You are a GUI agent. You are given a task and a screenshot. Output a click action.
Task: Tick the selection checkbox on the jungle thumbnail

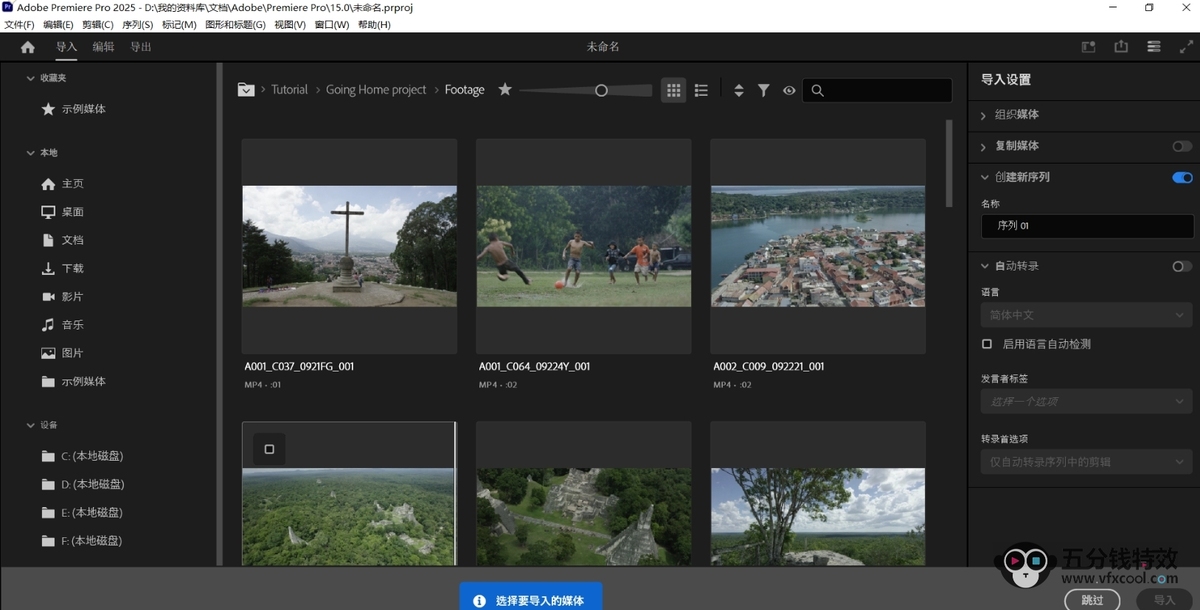tap(269, 449)
